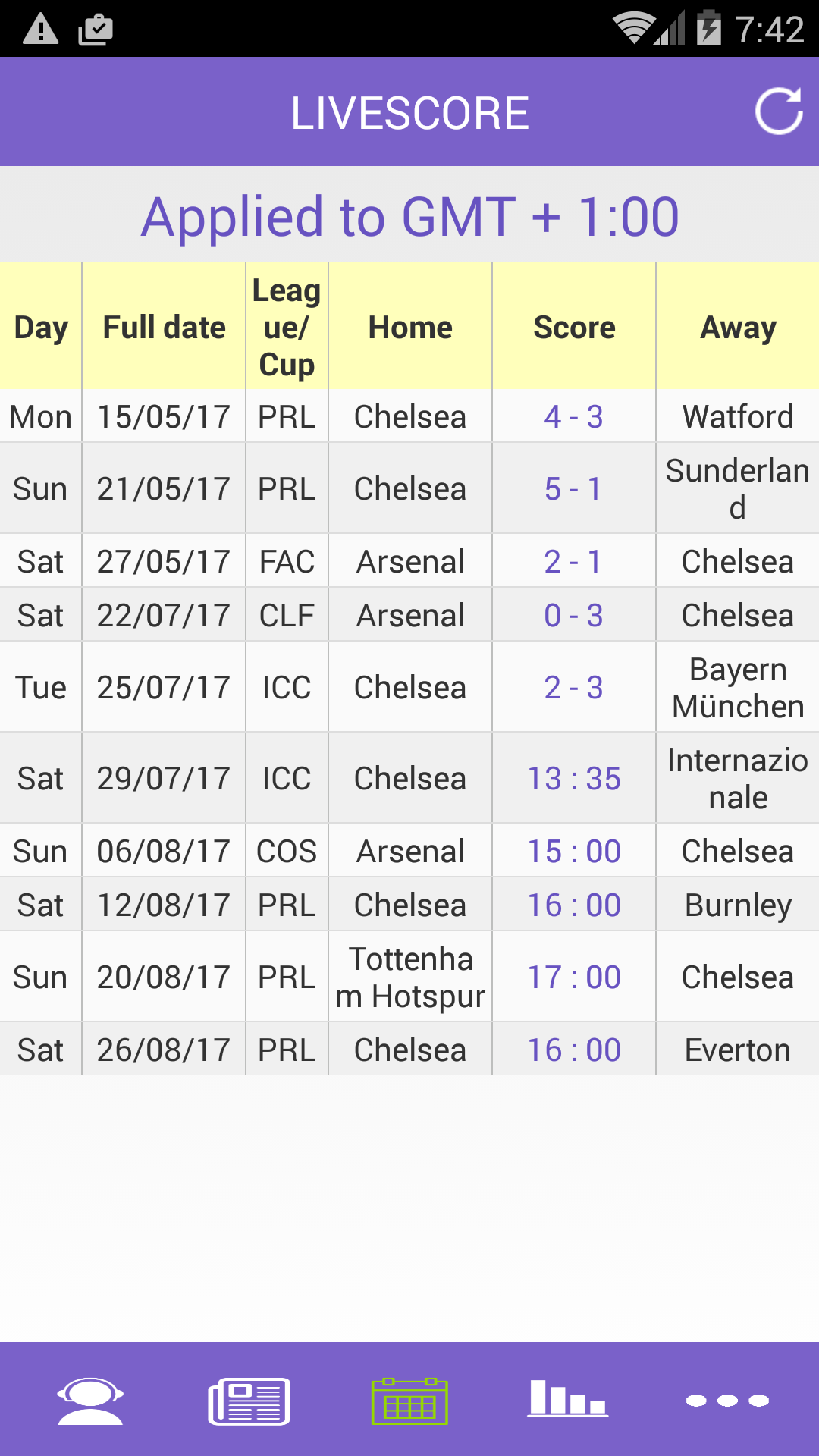819x1456 pixels.
Task: Tap the Everton away team cell
Action: click(x=738, y=1050)
